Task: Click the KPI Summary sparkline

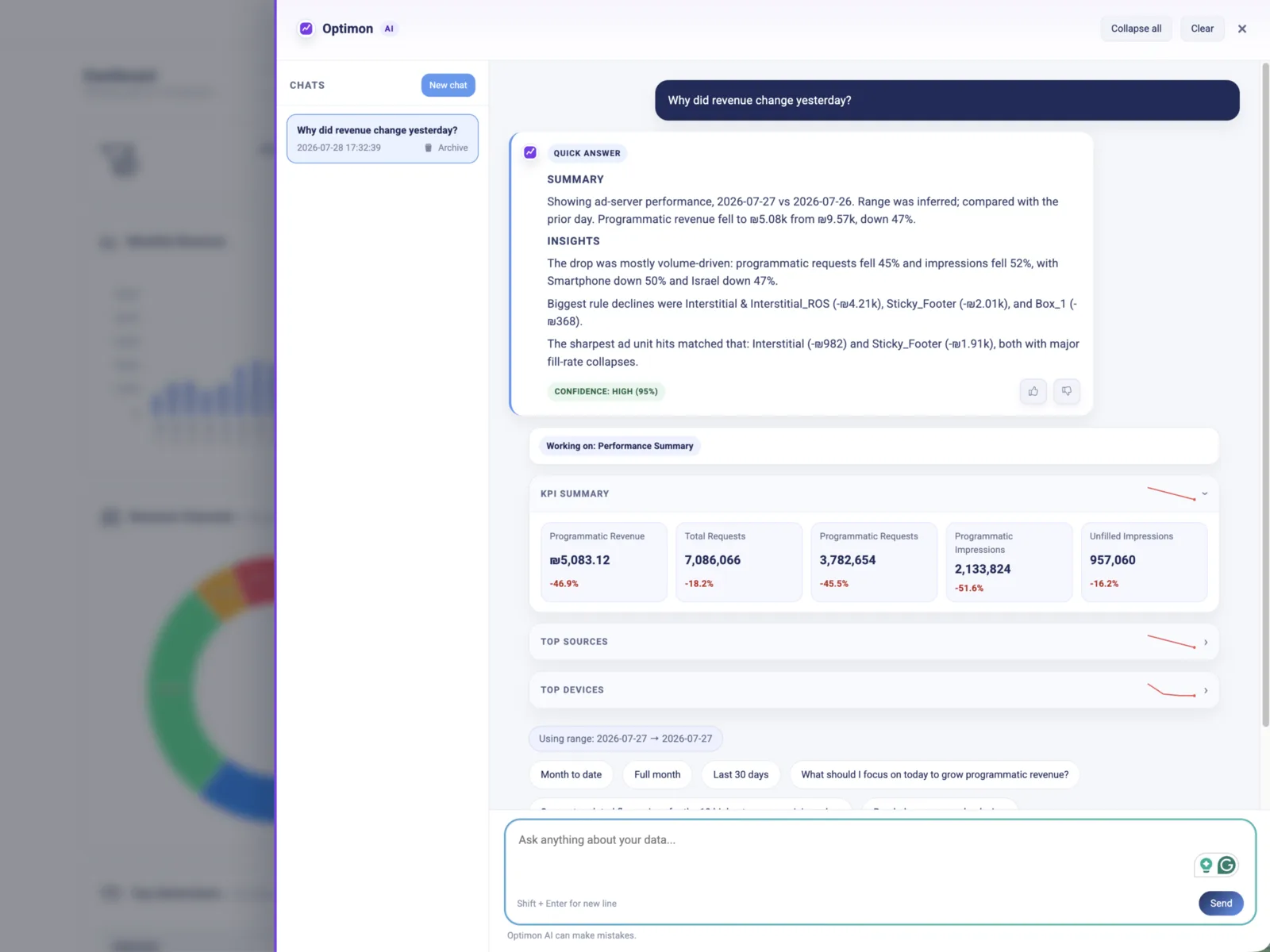Action: point(1172,493)
